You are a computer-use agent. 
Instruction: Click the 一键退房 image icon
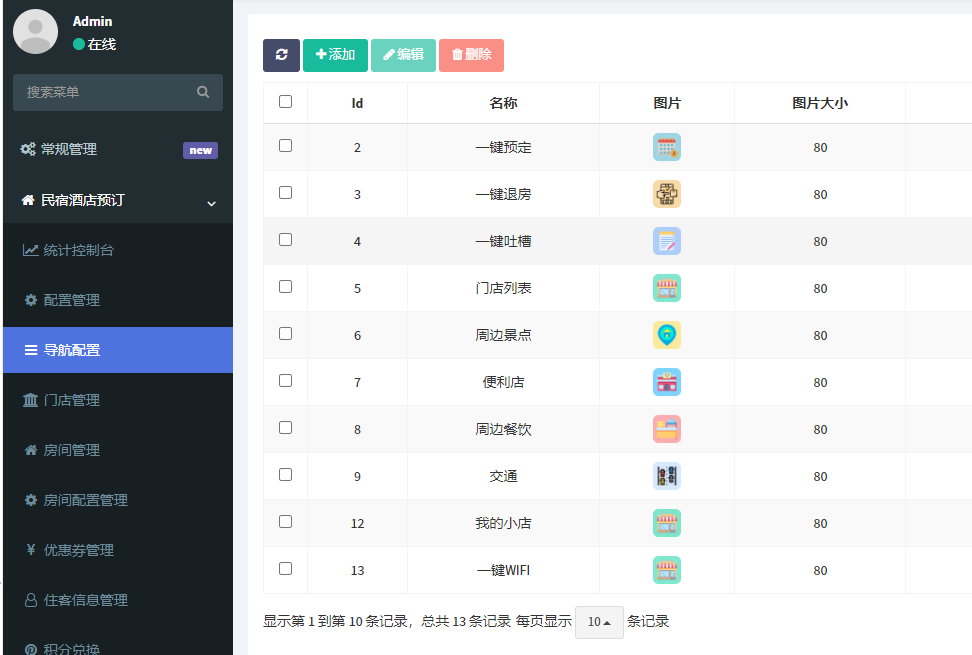tap(666, 194)
